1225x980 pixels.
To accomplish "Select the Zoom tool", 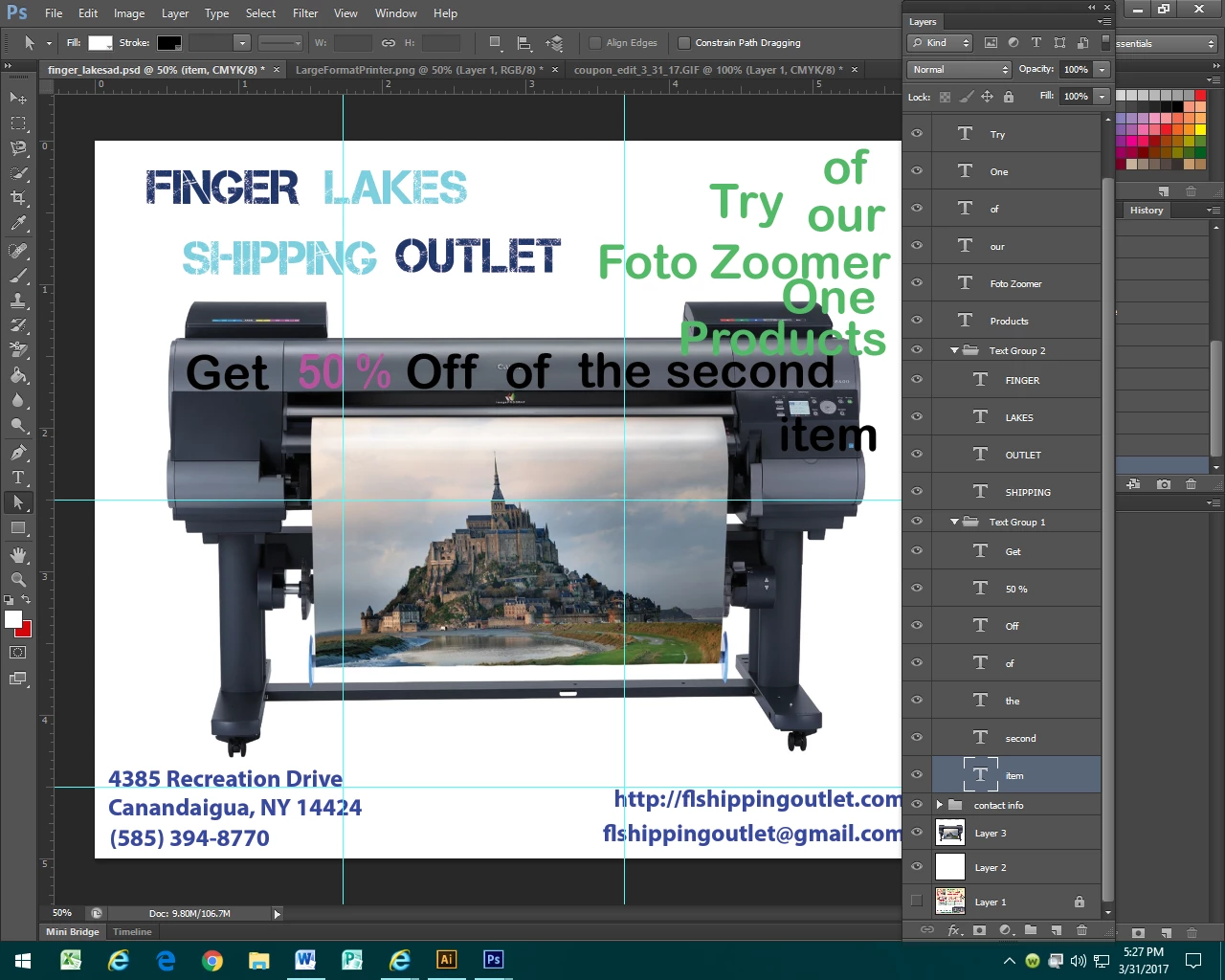I will point(18,580).
